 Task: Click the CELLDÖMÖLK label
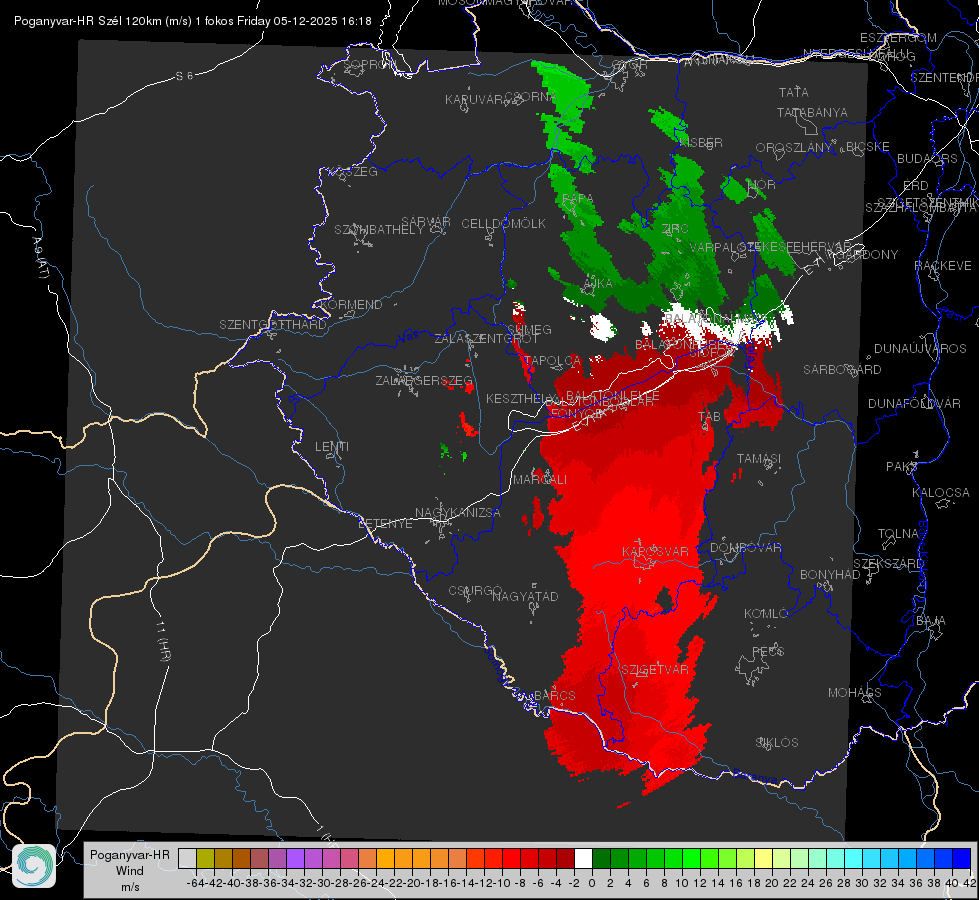(x=504, y=224)
